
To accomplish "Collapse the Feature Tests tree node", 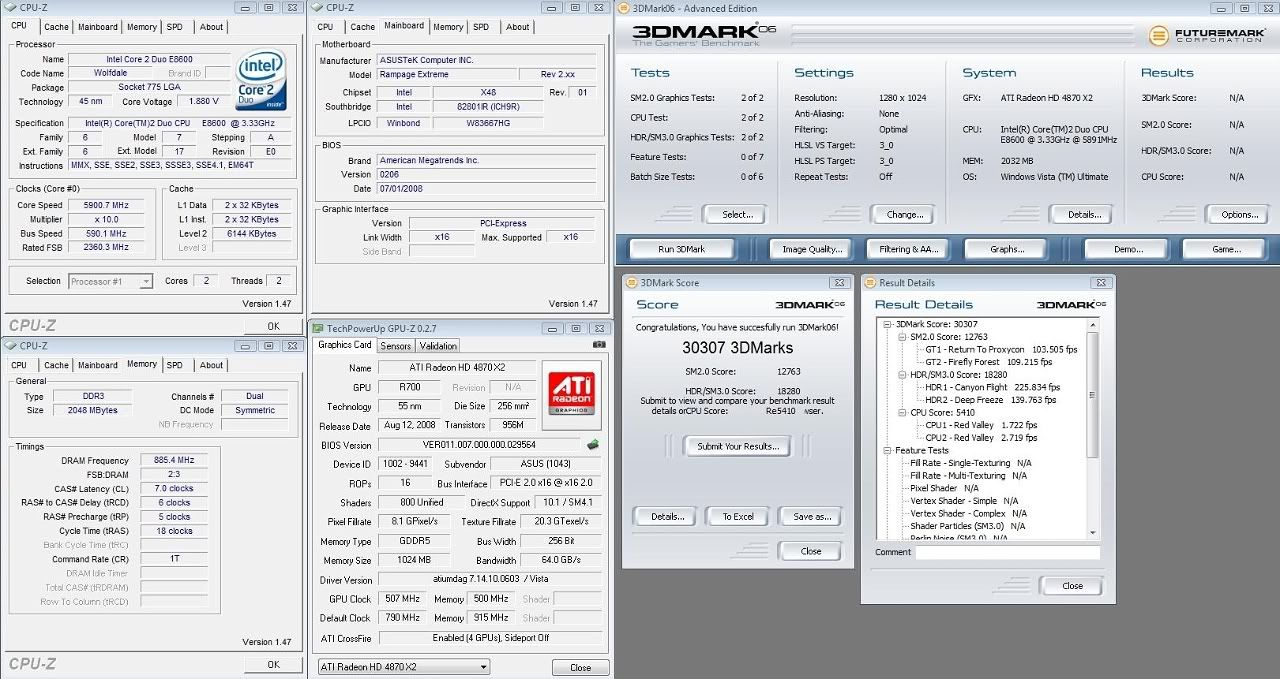I will coord(887,451).
